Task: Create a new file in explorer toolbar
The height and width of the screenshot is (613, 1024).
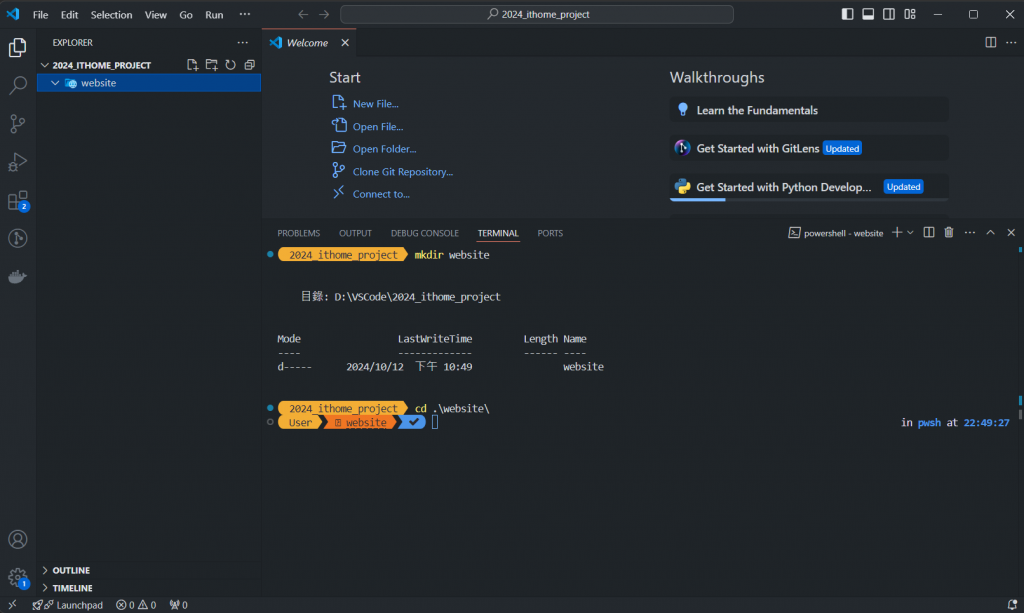Action: [192, 65]
